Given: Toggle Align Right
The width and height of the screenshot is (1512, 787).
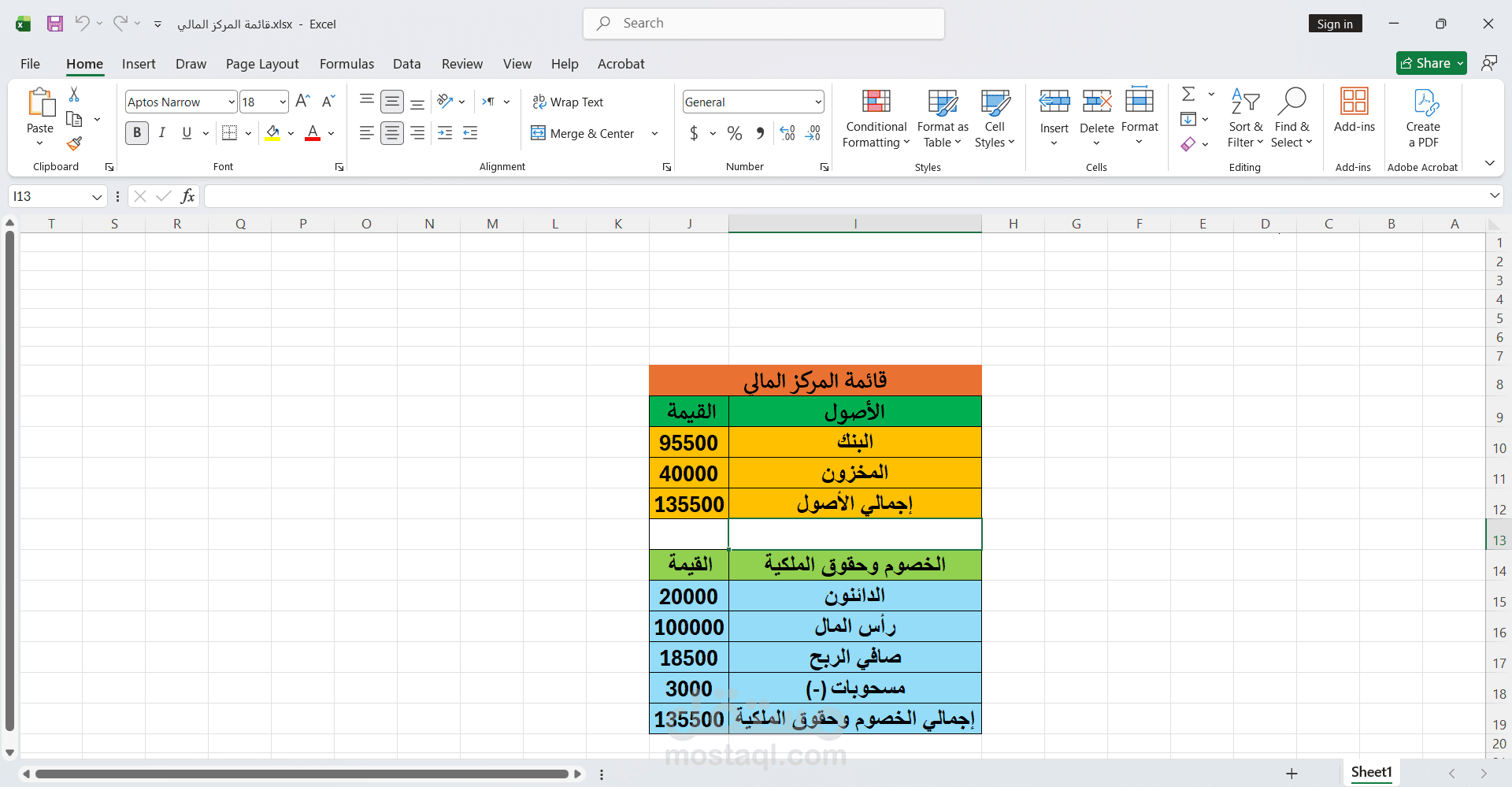Looking at the screenshot, I should click(417, 133).
